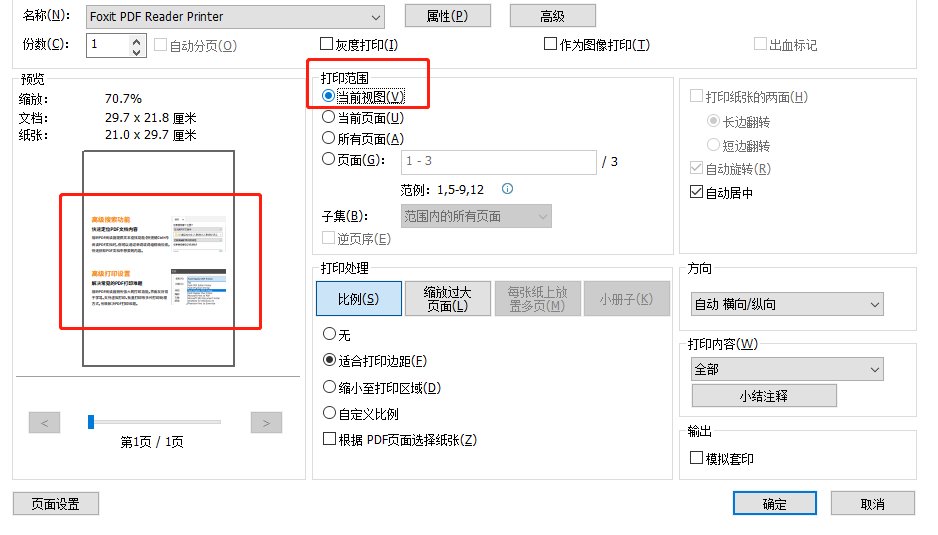Click the preview page slider track
Viewport: 938px width, 535px height.
pyautogui.click(x=155, y=423)
